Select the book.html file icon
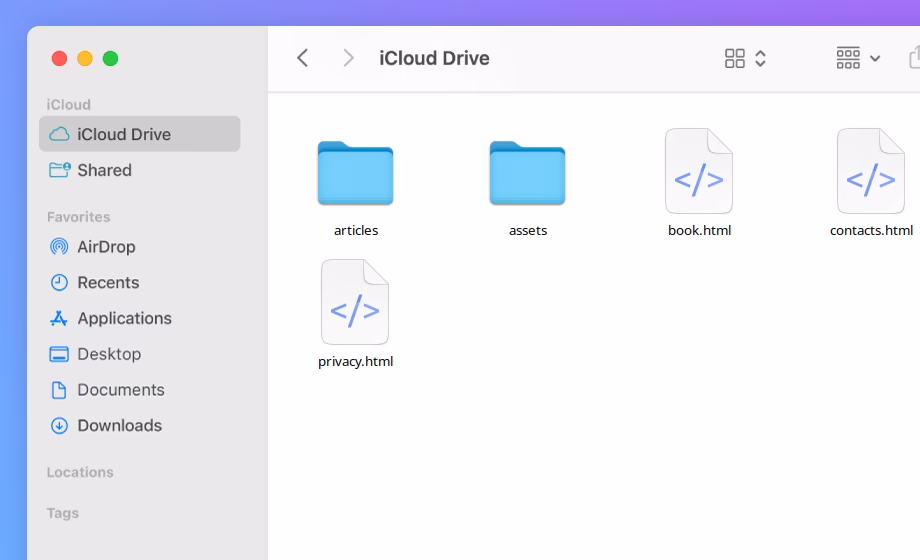 [x=699, y=172]
